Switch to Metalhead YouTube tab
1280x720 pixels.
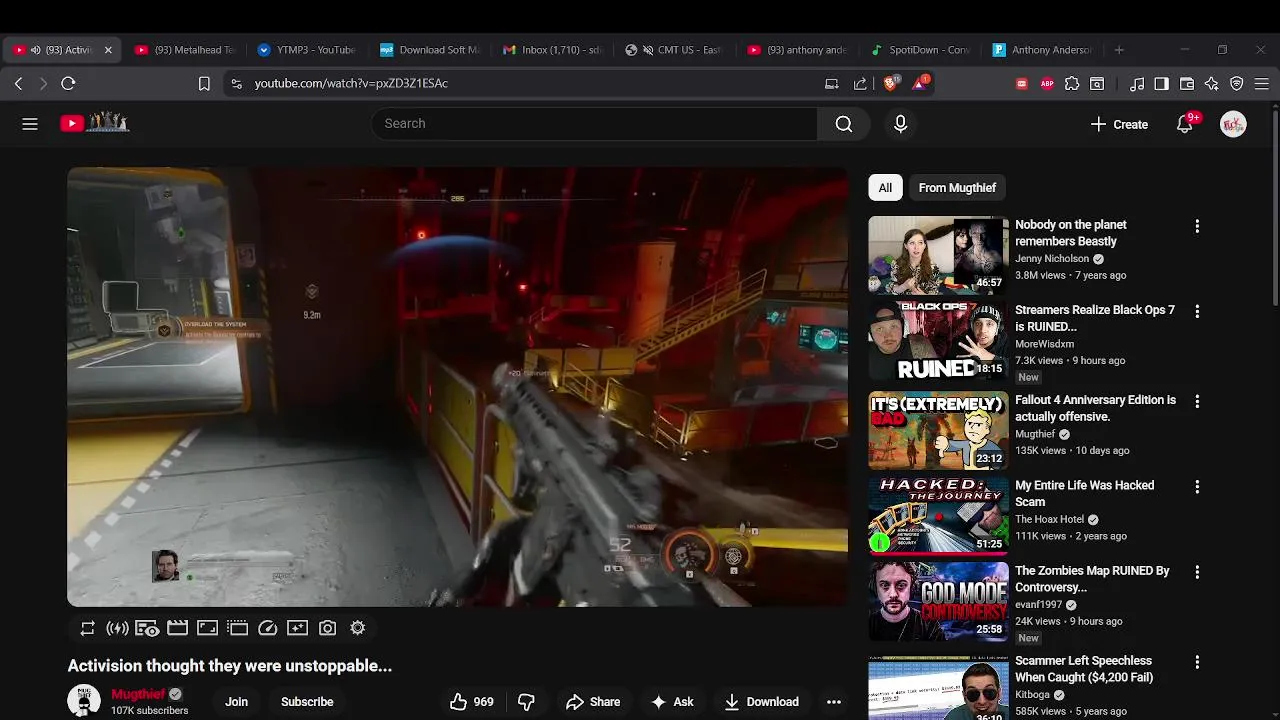click(x=185, y=50)
